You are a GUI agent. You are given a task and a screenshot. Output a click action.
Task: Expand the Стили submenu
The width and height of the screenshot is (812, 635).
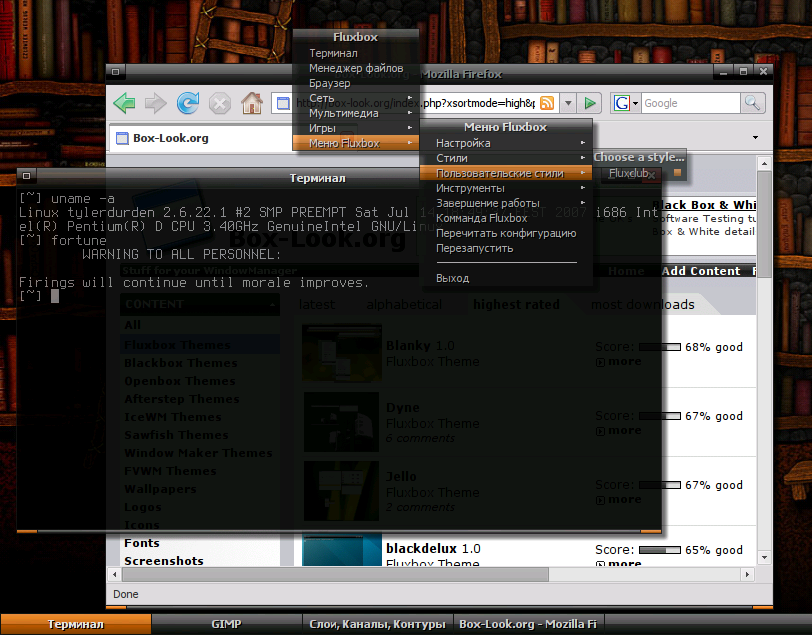(506, 158)
